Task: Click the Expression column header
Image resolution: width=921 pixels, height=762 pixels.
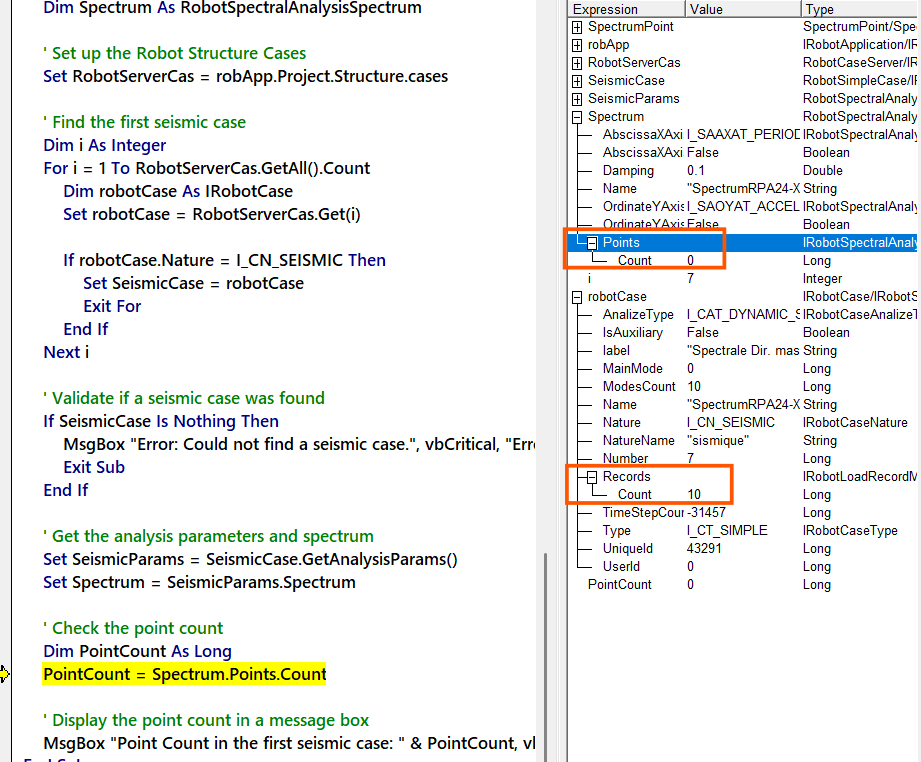Action: click(627, 9)
